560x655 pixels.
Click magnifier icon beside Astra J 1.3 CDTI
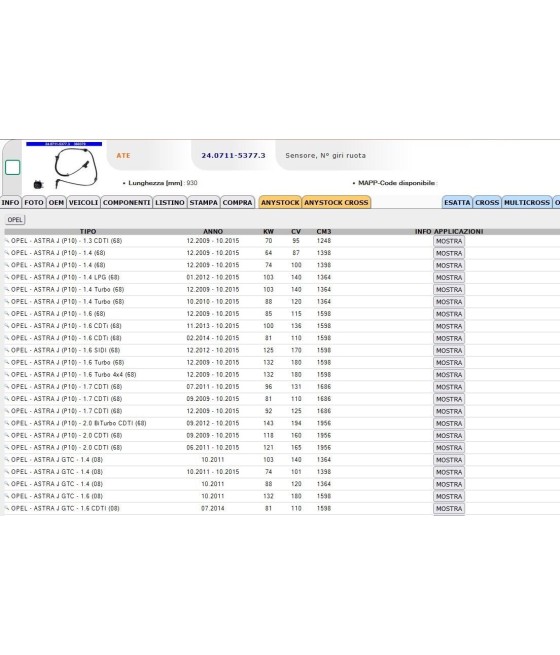point(7,241)
